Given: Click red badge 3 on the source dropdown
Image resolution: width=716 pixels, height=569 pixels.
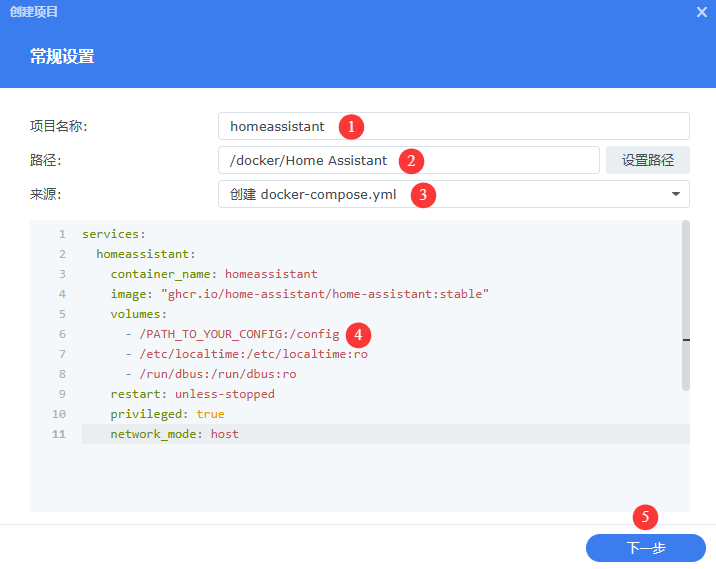Looking at the screenshot, I should (x=423, y=195).
